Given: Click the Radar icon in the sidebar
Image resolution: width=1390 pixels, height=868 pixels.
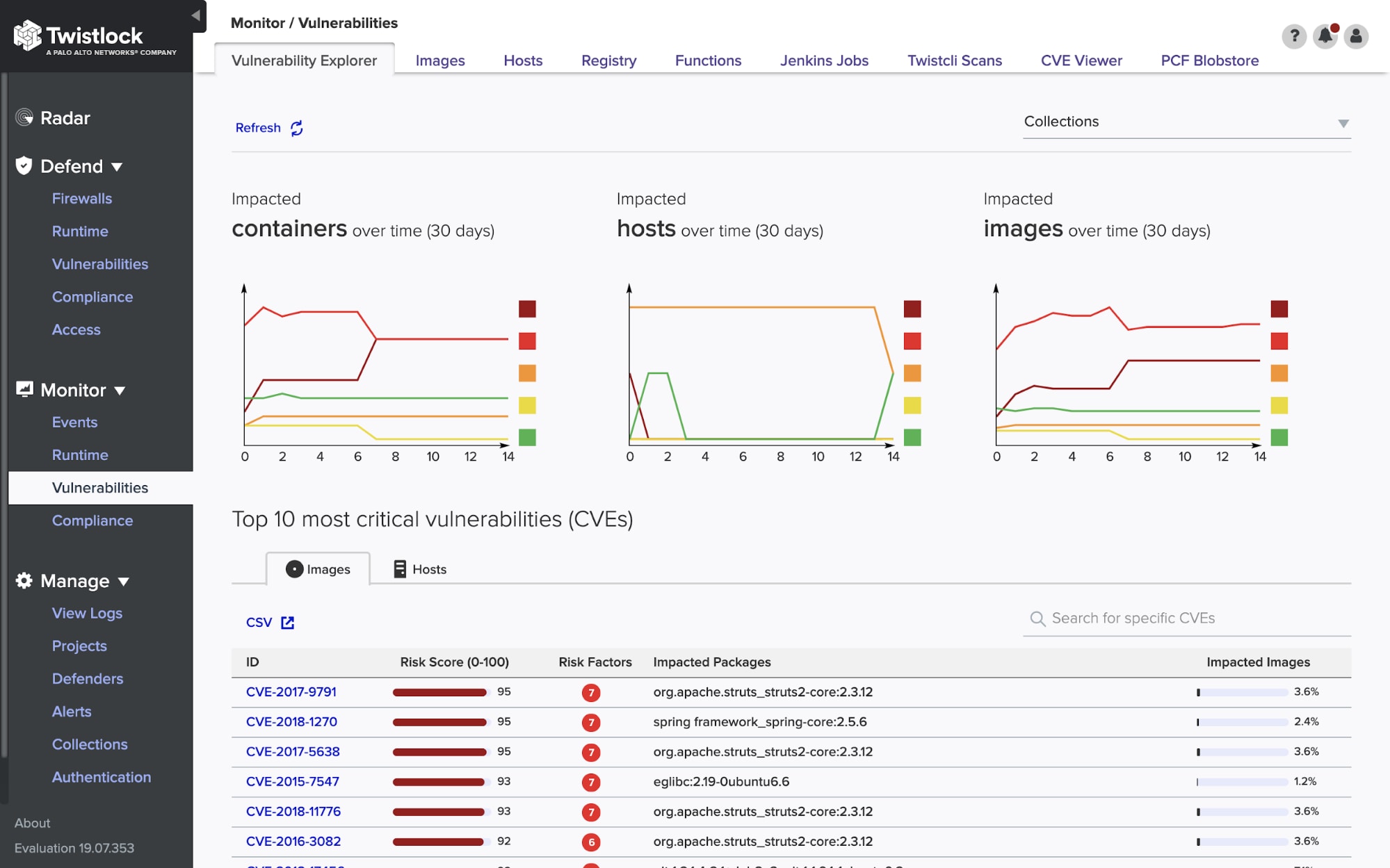Looking at the screenshot, I should tap(24, 117).
